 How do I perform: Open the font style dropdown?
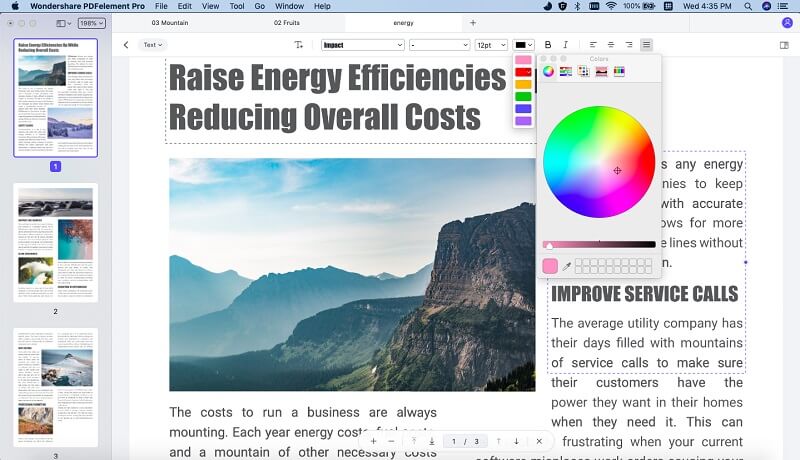click(439, 45)
